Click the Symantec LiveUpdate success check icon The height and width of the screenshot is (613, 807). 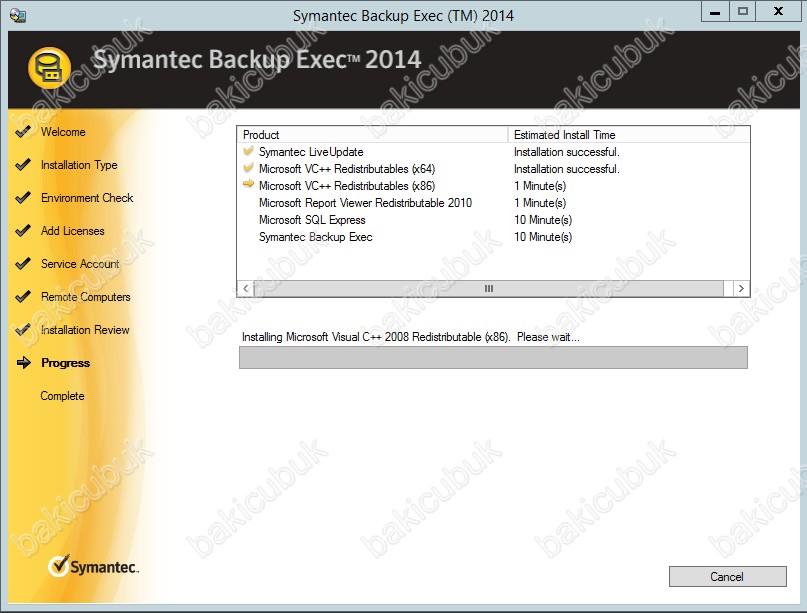click(x=249, y=151)
